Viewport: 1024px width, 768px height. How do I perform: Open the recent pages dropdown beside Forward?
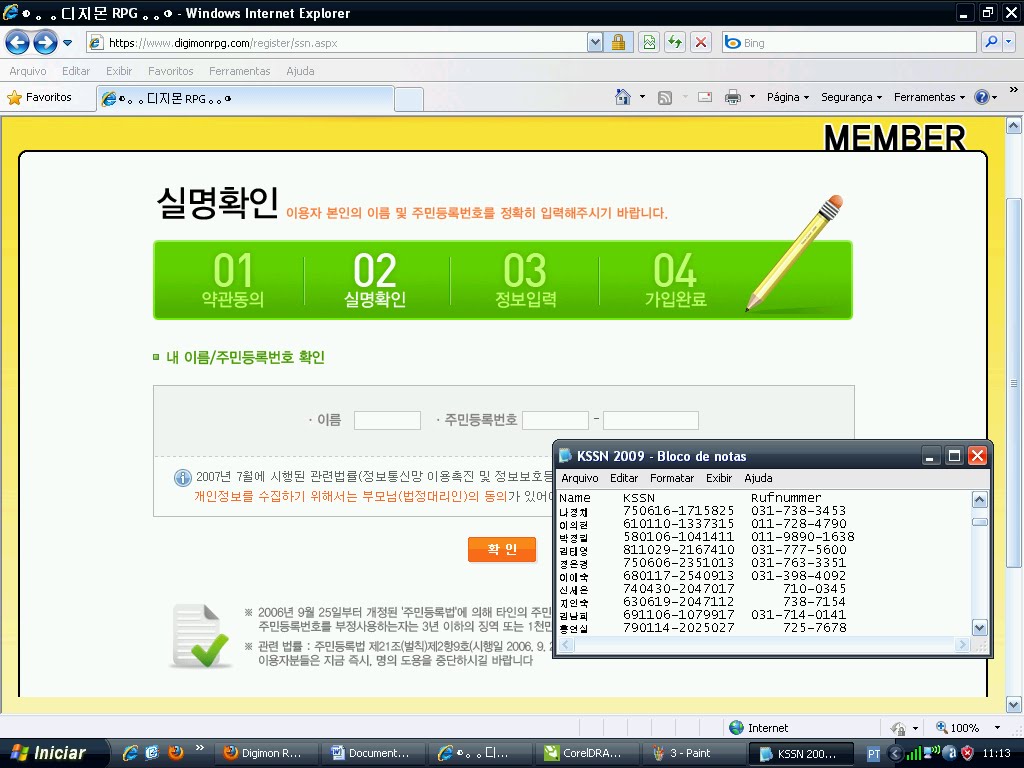(x=67, y=43)
